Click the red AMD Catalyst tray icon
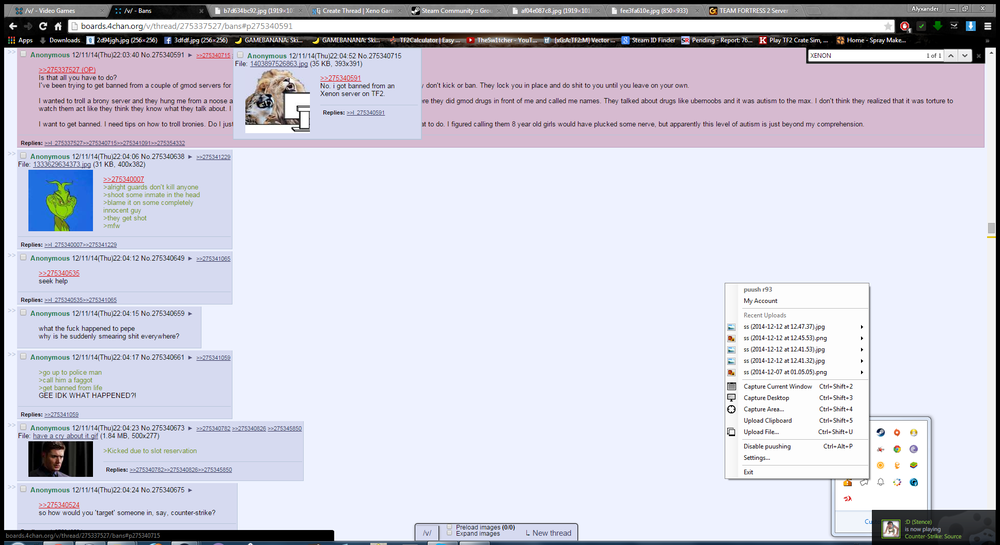The width and height of the screenshot is (1000, 545). (x=848, y=498)
